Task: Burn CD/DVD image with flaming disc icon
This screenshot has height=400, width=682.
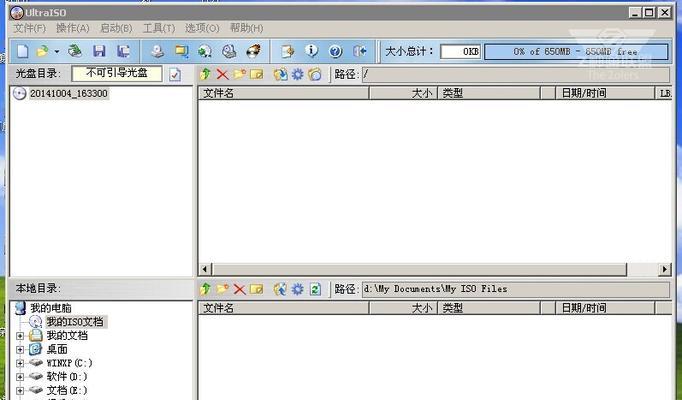Action: coord(254,51)
